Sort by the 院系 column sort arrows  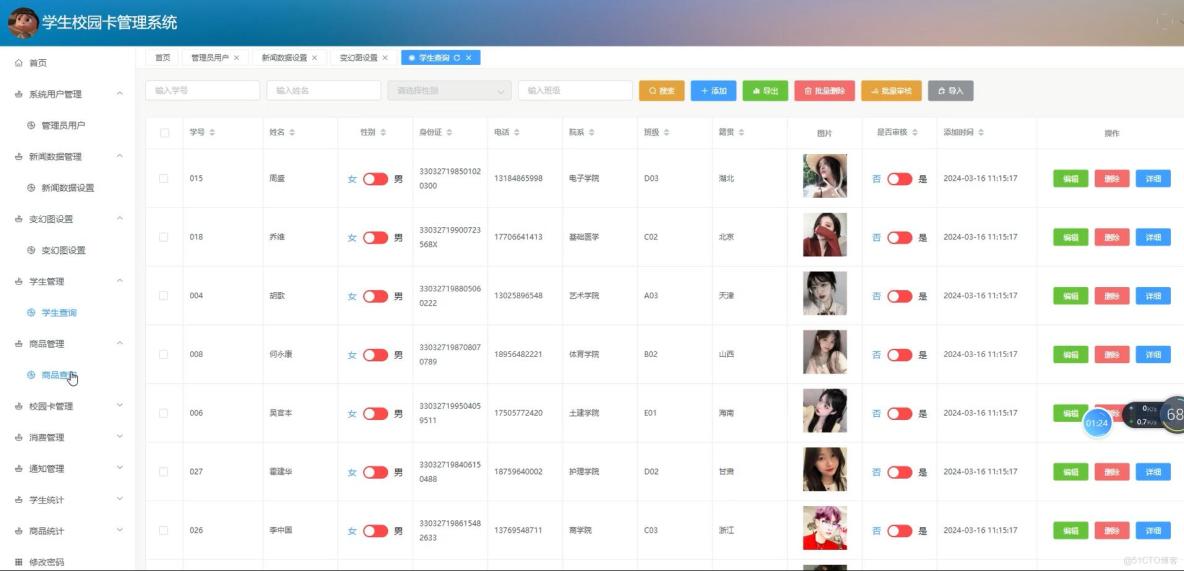coord(591,133)
